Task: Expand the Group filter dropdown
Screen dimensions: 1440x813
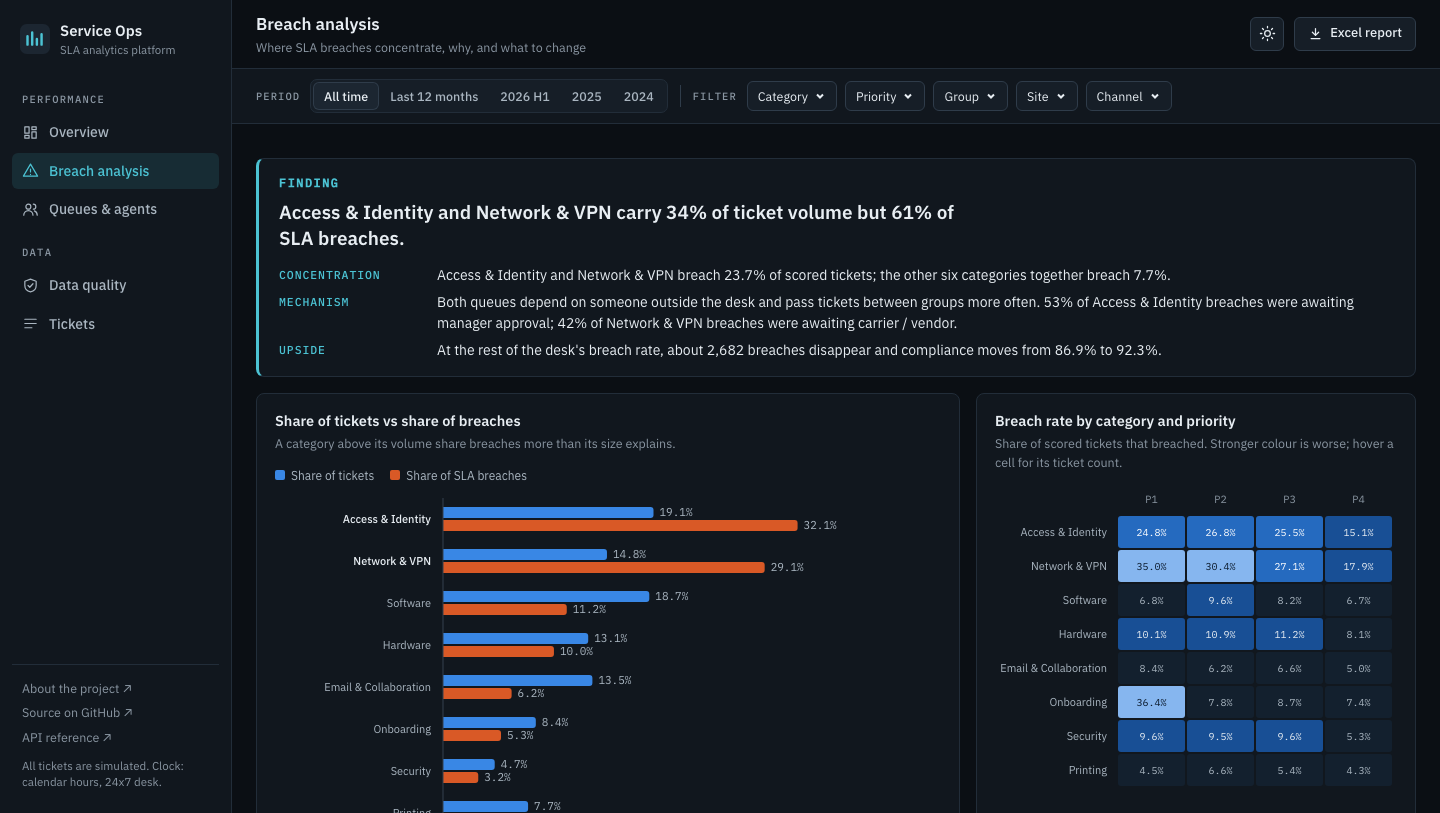Action: click(x=970, y=96)
